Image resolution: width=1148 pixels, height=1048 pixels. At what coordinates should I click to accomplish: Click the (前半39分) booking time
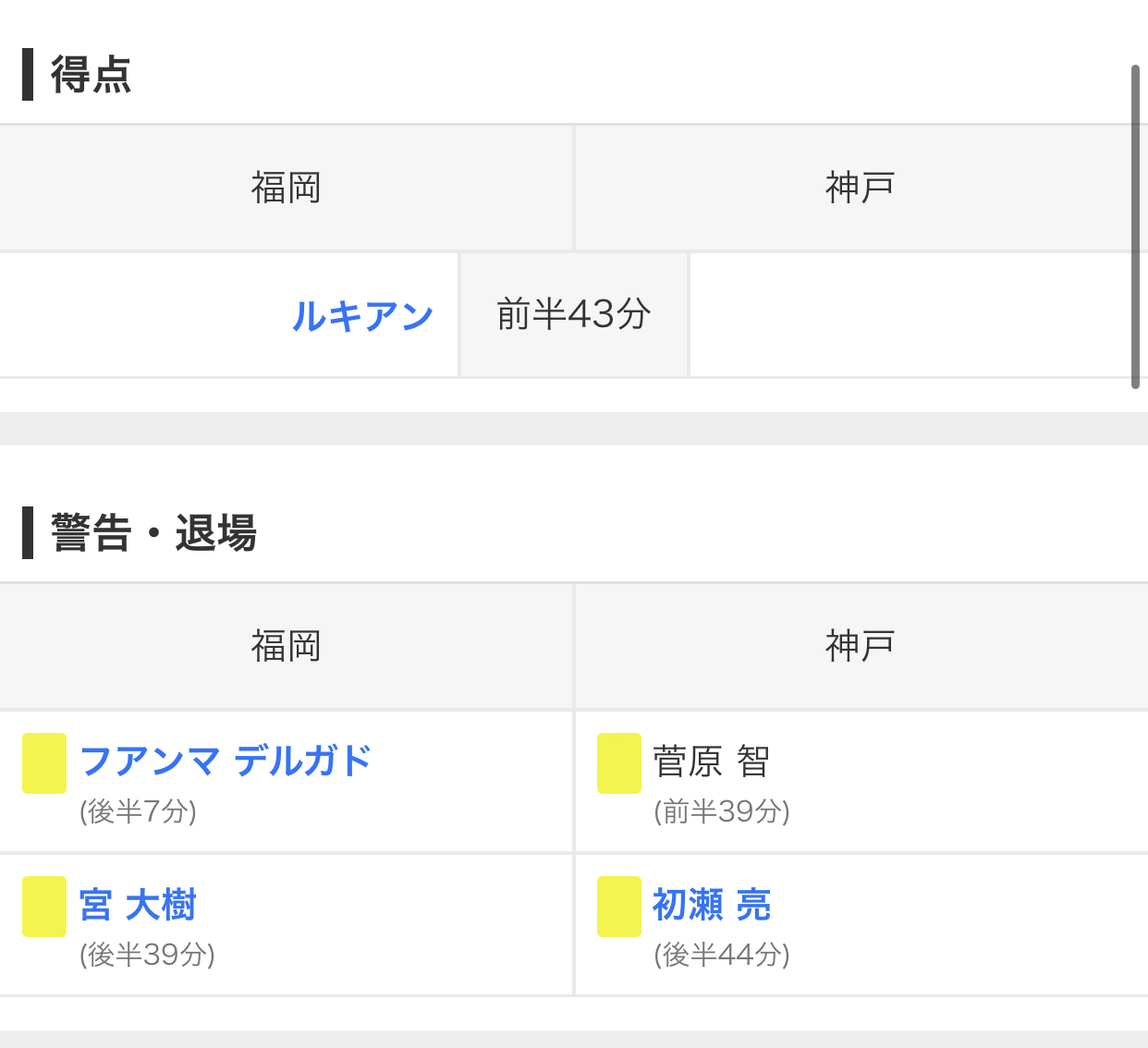tap(722, 811)
